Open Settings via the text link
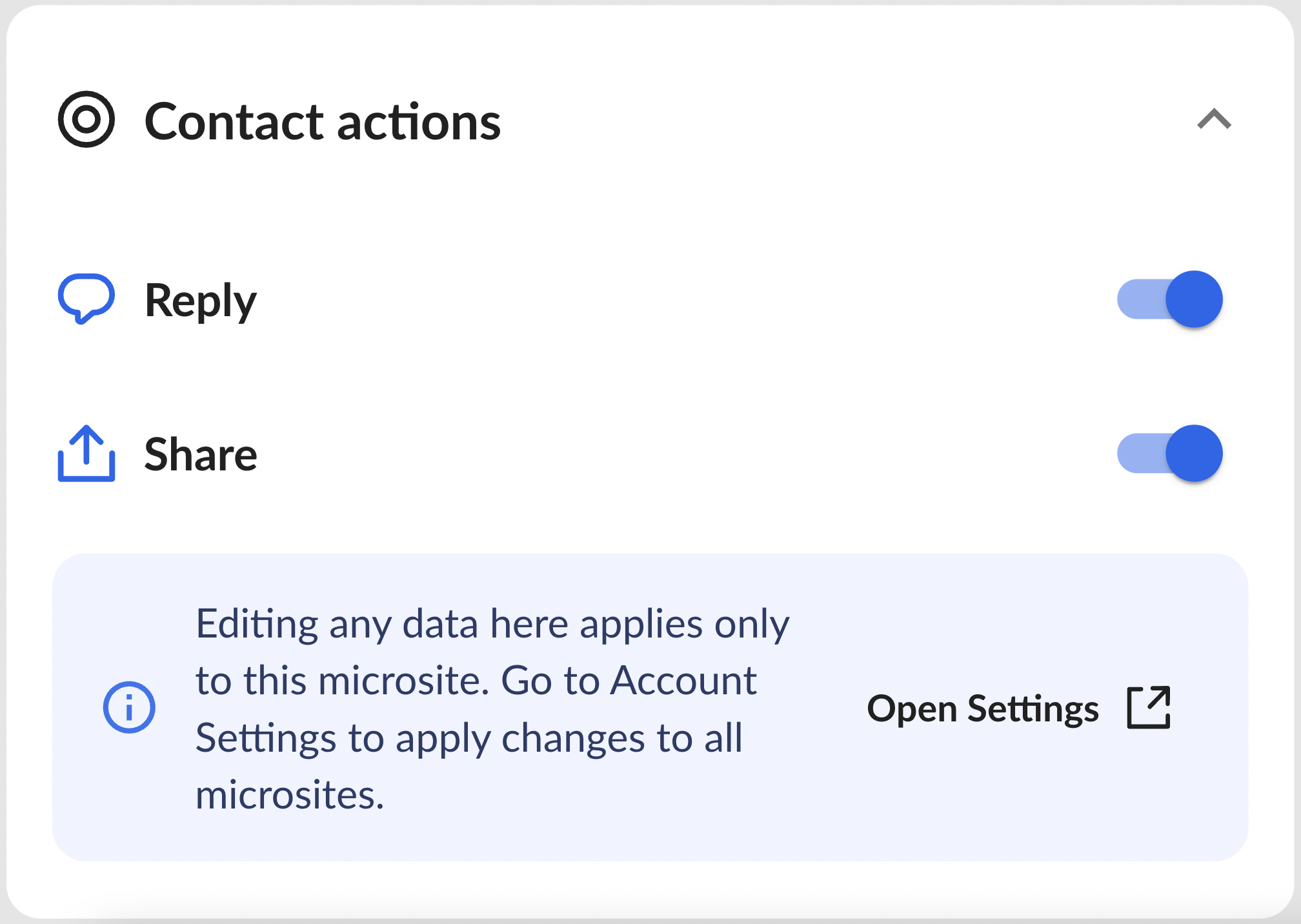This screenshot has height=924, width=1301. pyautogui.click(x=983, y=708)
